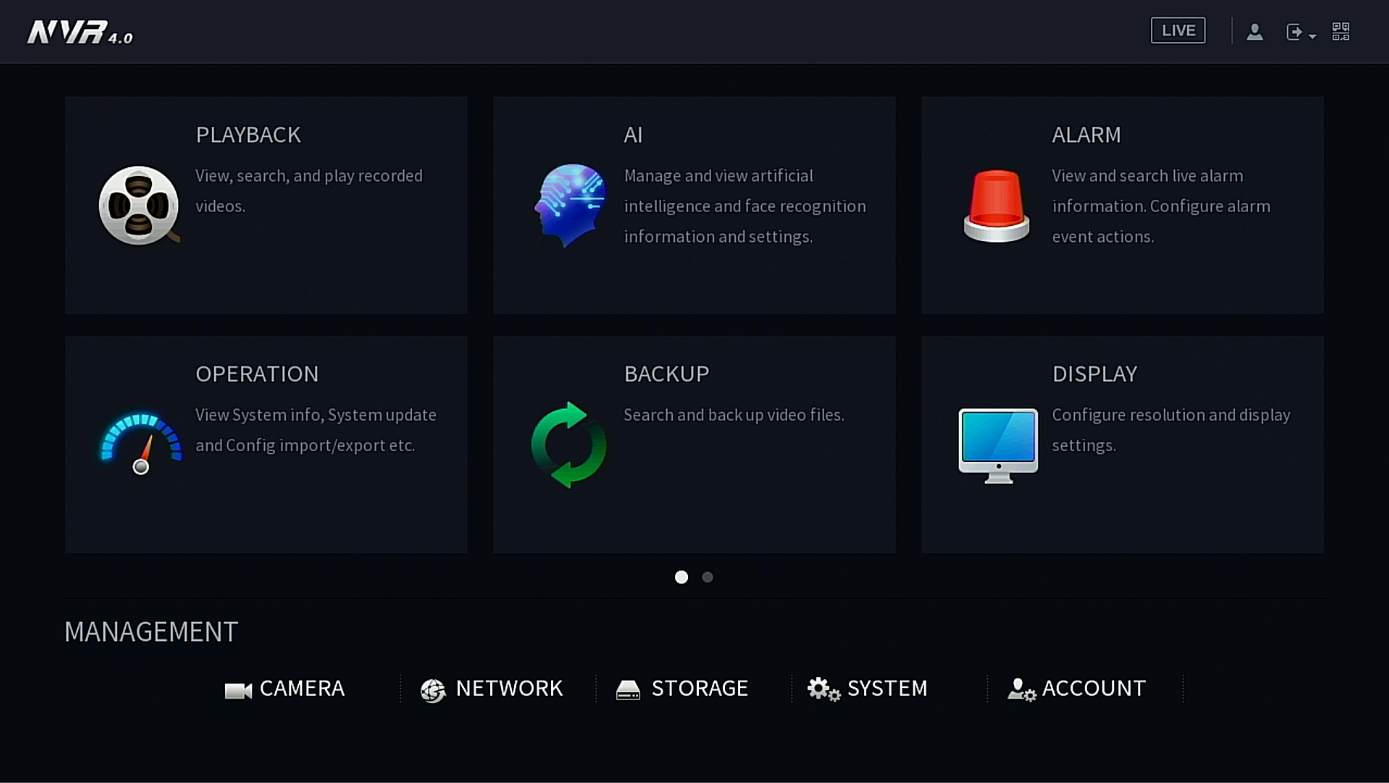Click the camera icon in Management
The height and width of the screenshot is (783, 1389).
pos(238,690)
